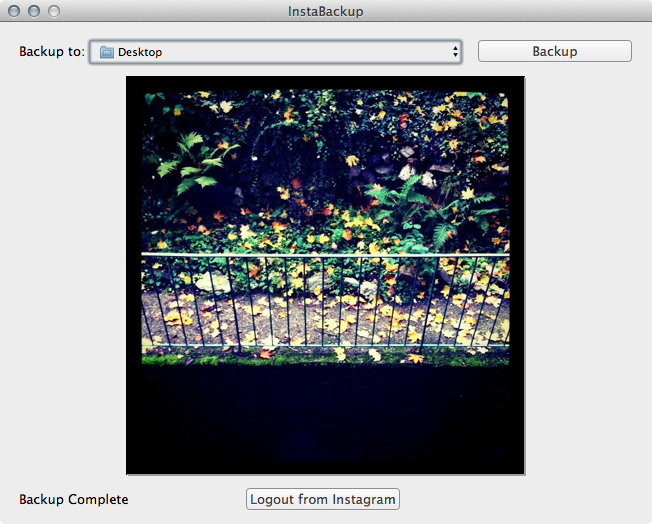The image size is (652, 524).
Task: Click the dropdown stepper arrows beside Desktop
Action: click(455, 52)
